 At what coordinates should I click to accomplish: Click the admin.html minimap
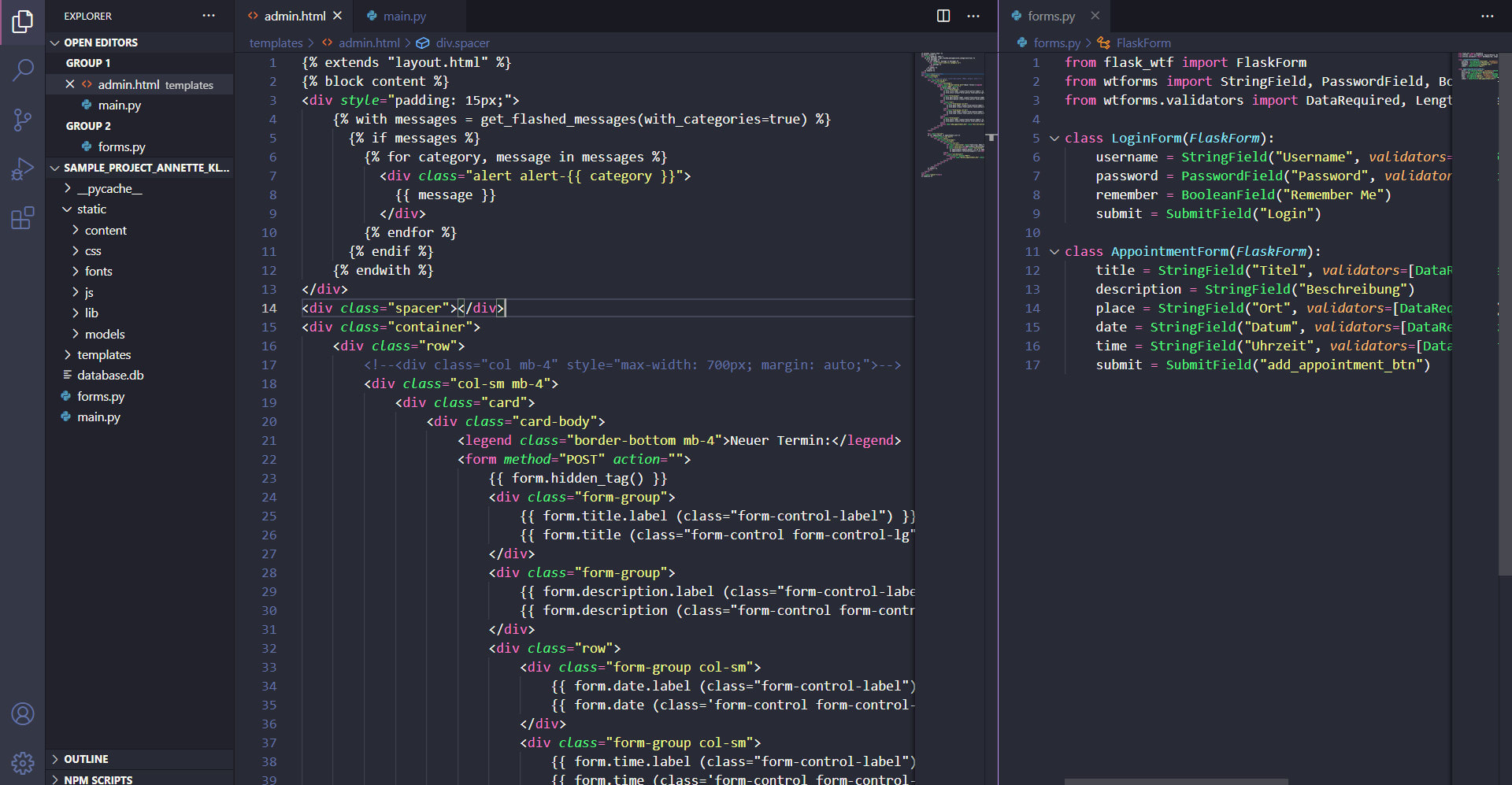pos(952,115)
